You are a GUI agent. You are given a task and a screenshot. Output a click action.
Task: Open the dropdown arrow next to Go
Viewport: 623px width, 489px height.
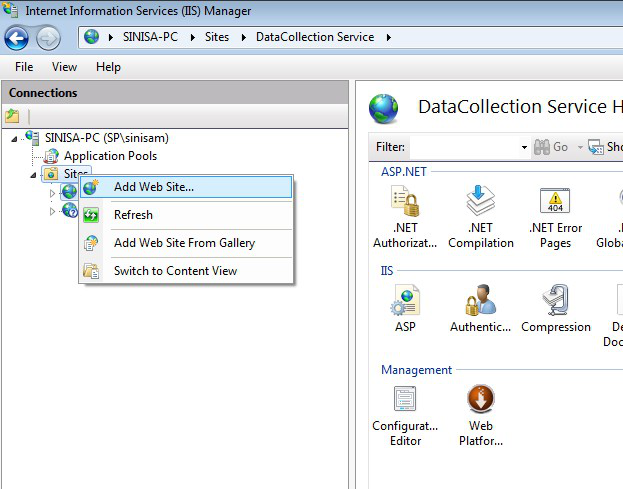pos(580,147)
